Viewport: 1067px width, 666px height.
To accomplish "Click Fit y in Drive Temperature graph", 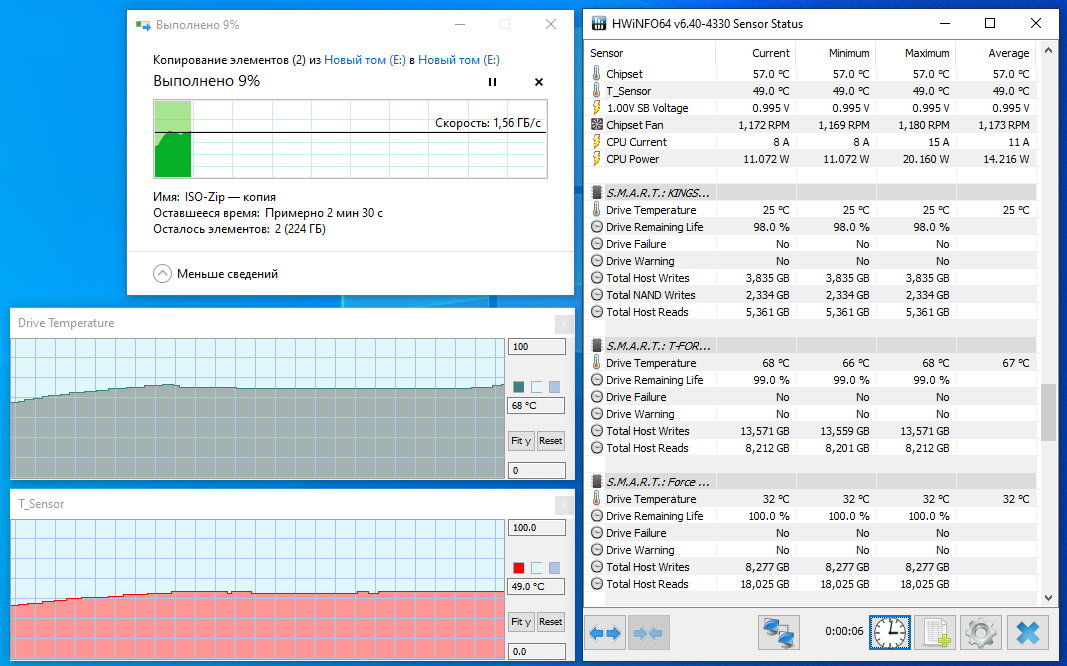I will coord(521,441).
